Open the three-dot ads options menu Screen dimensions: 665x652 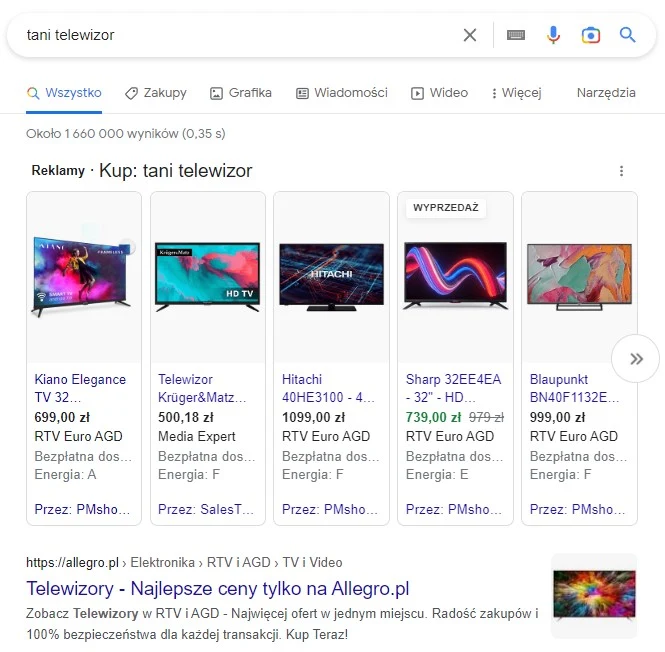[x=621, y=171]
